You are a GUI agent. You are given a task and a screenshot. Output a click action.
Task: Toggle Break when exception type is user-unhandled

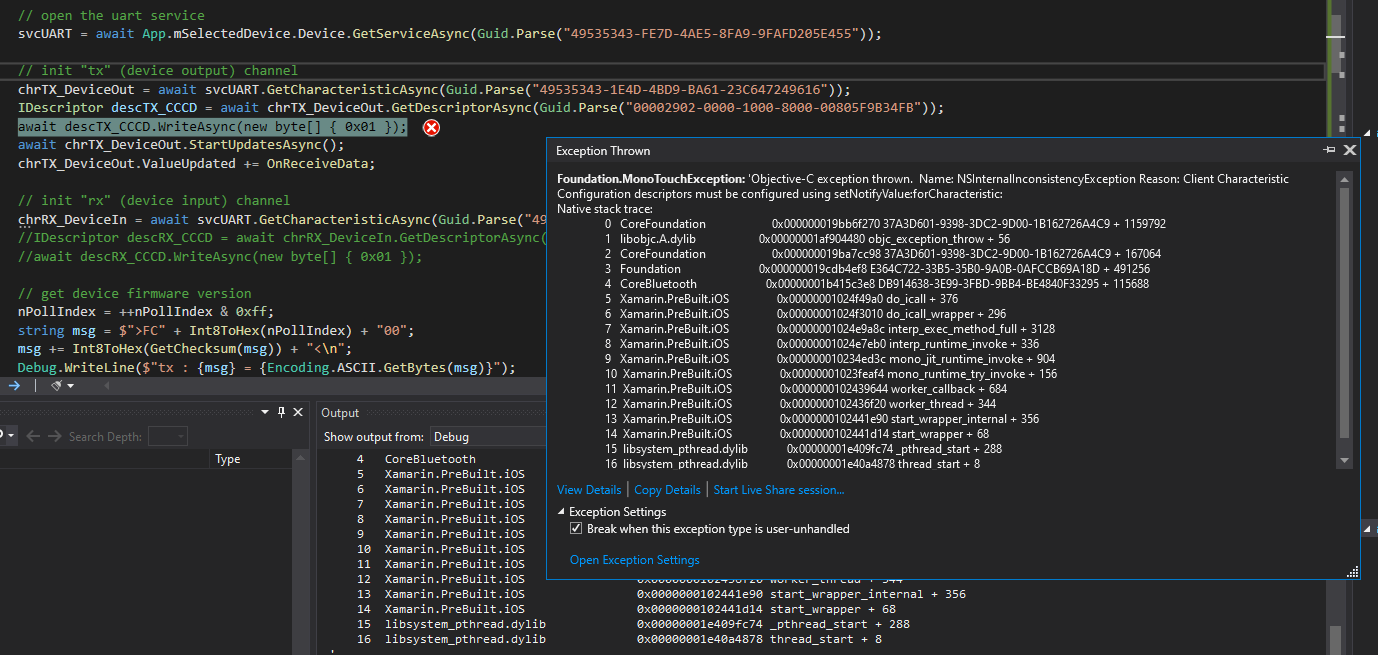click(x=575, y=529)
